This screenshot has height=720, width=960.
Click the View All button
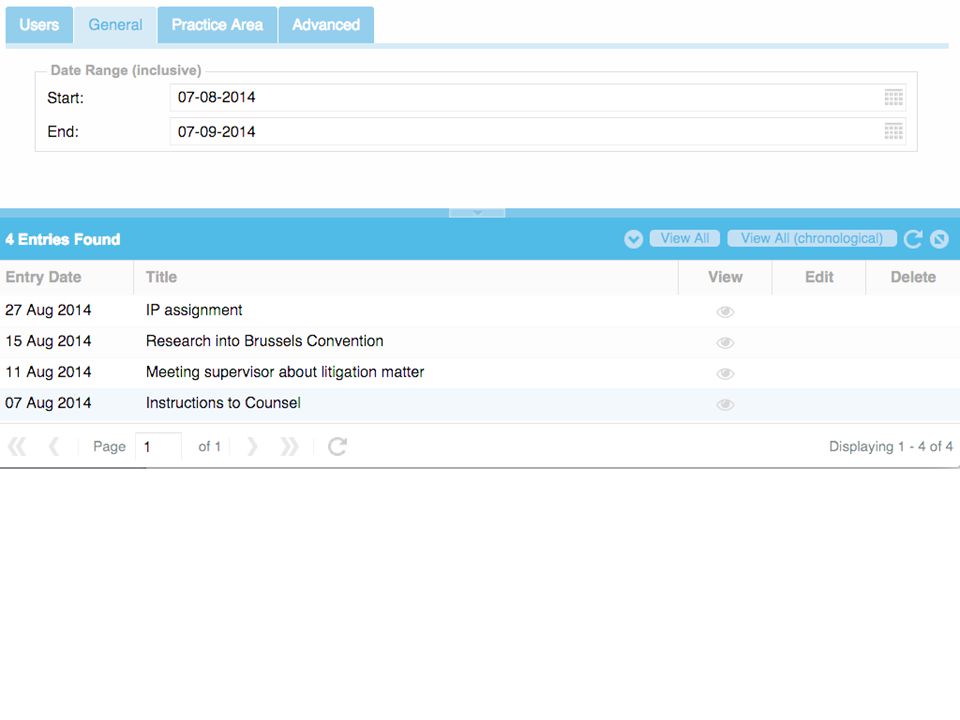[x=684, y=238]
